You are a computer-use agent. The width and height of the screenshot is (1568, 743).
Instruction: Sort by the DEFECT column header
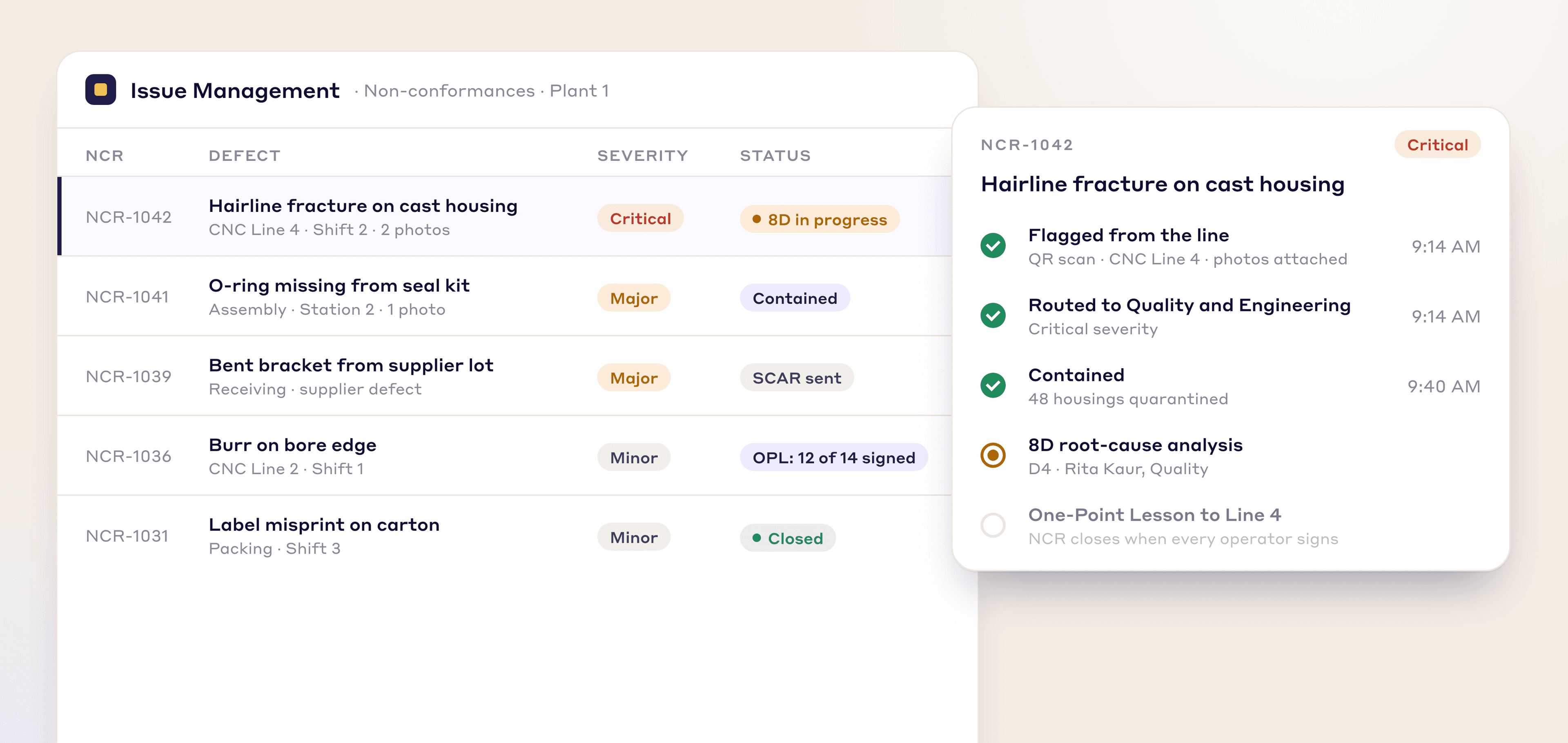coord(245,156)
